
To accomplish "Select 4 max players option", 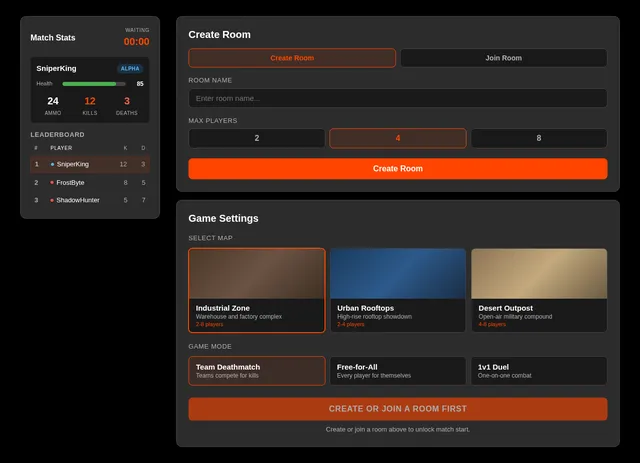I will (398, 138).
